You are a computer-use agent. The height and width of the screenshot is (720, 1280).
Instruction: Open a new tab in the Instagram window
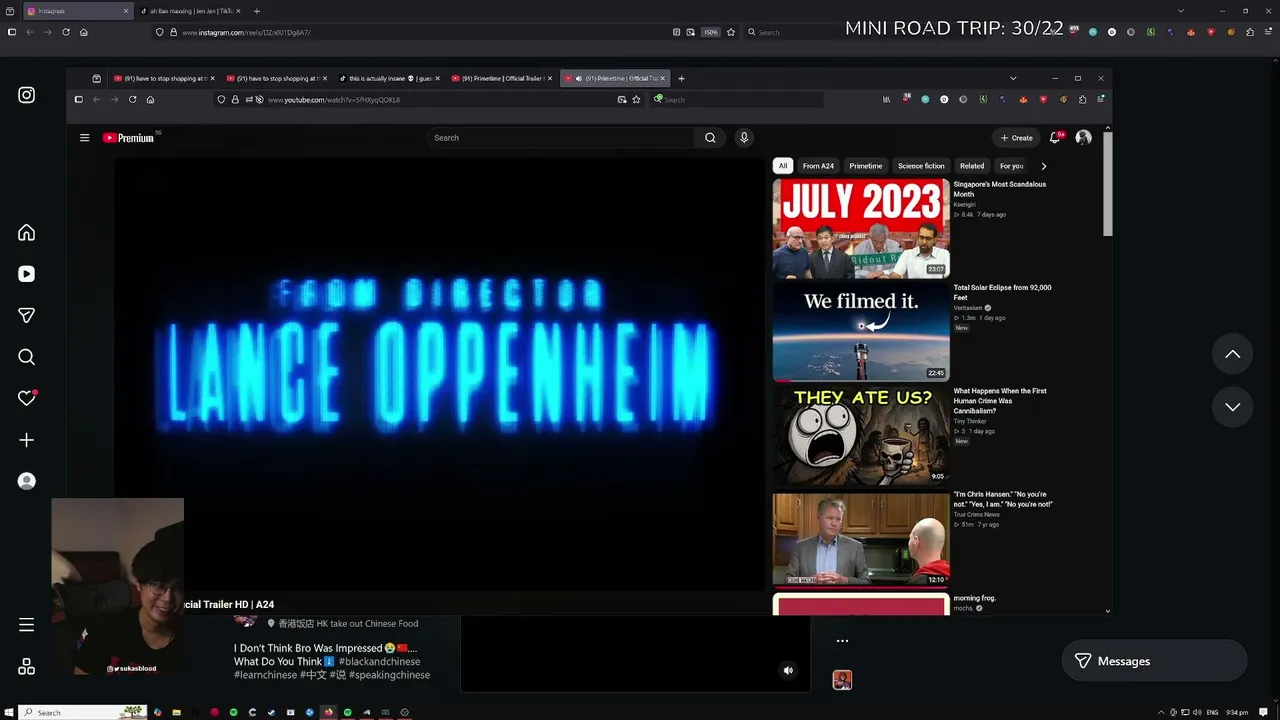pyautogui.click(x=257, y=11)
